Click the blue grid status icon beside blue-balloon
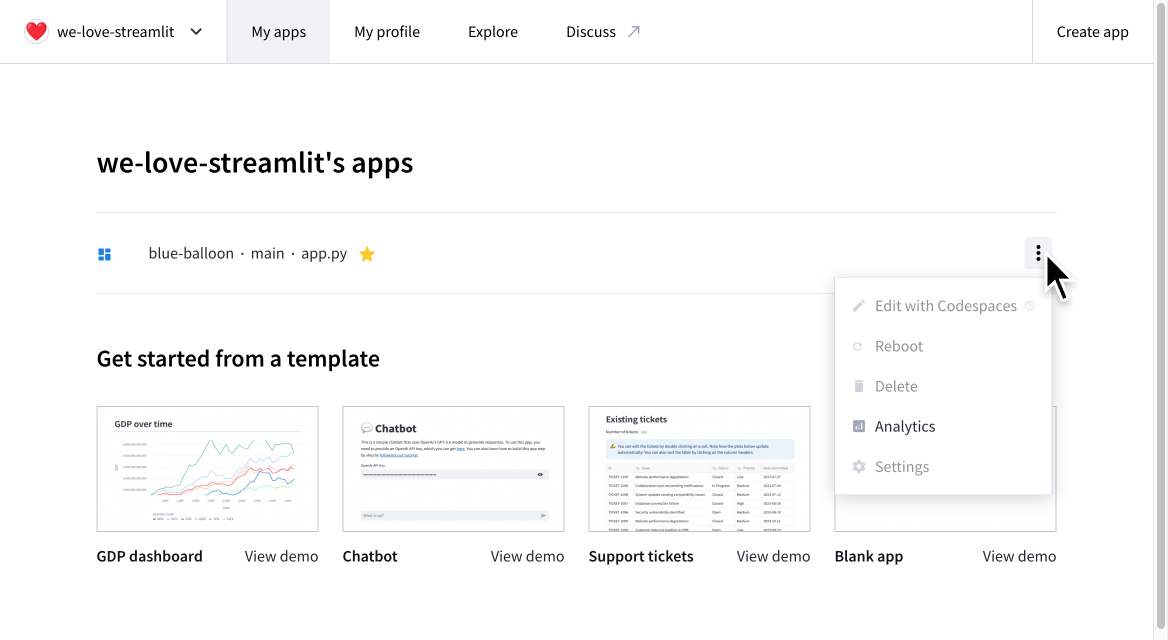This screenshot has height=640, width=1168. 104,253
